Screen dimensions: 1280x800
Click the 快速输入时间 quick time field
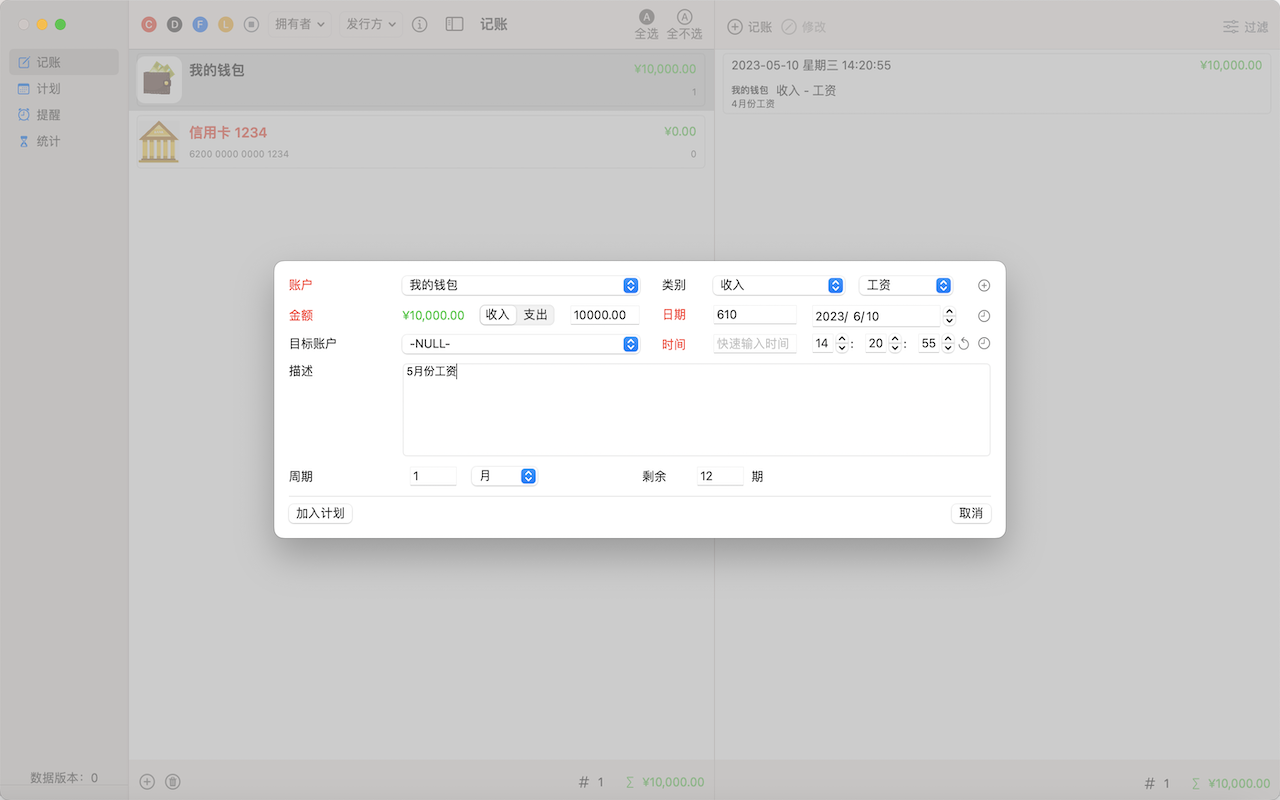point(755,344)
